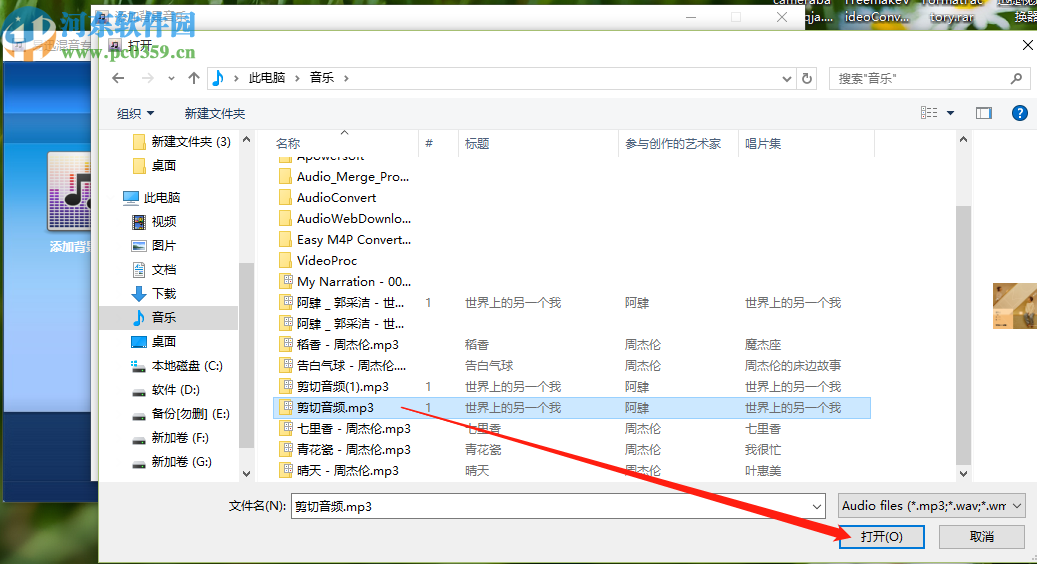Select the AudioConvert folder
1037x564 pixels.
pyautogui.click(x=327, y=198)
